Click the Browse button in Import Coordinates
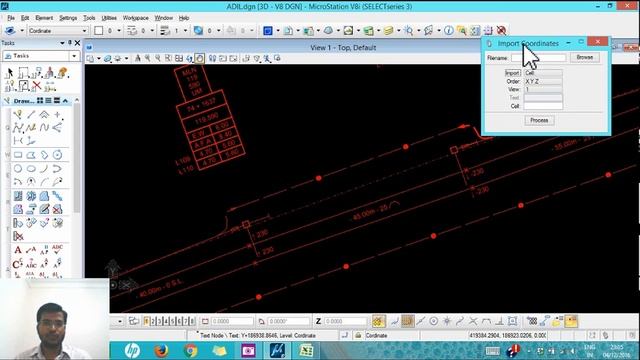 pos(584,58)
